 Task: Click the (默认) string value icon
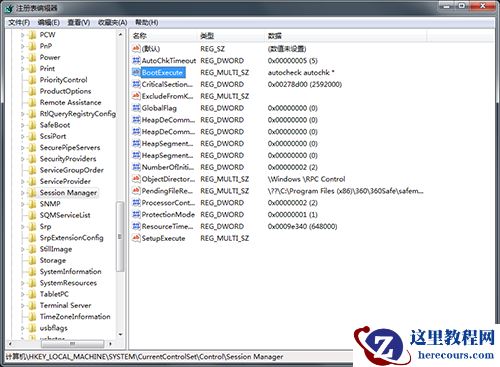(136, 49)
